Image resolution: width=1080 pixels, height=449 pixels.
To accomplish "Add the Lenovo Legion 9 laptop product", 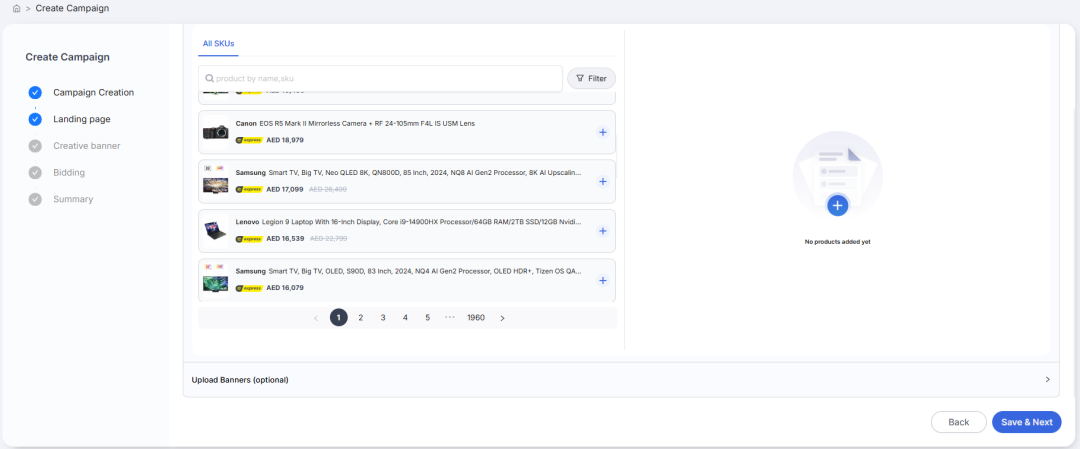I will point(603,231).
